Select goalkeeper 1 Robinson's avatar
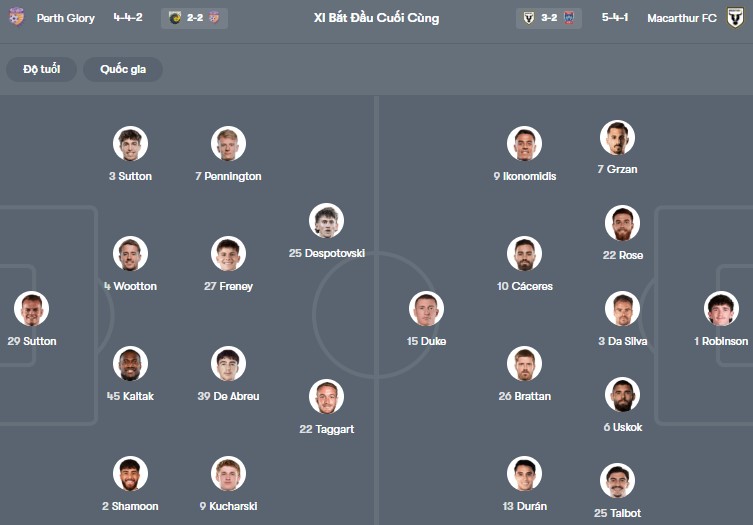Screen dimensions: 753x525 click(720, 309)
